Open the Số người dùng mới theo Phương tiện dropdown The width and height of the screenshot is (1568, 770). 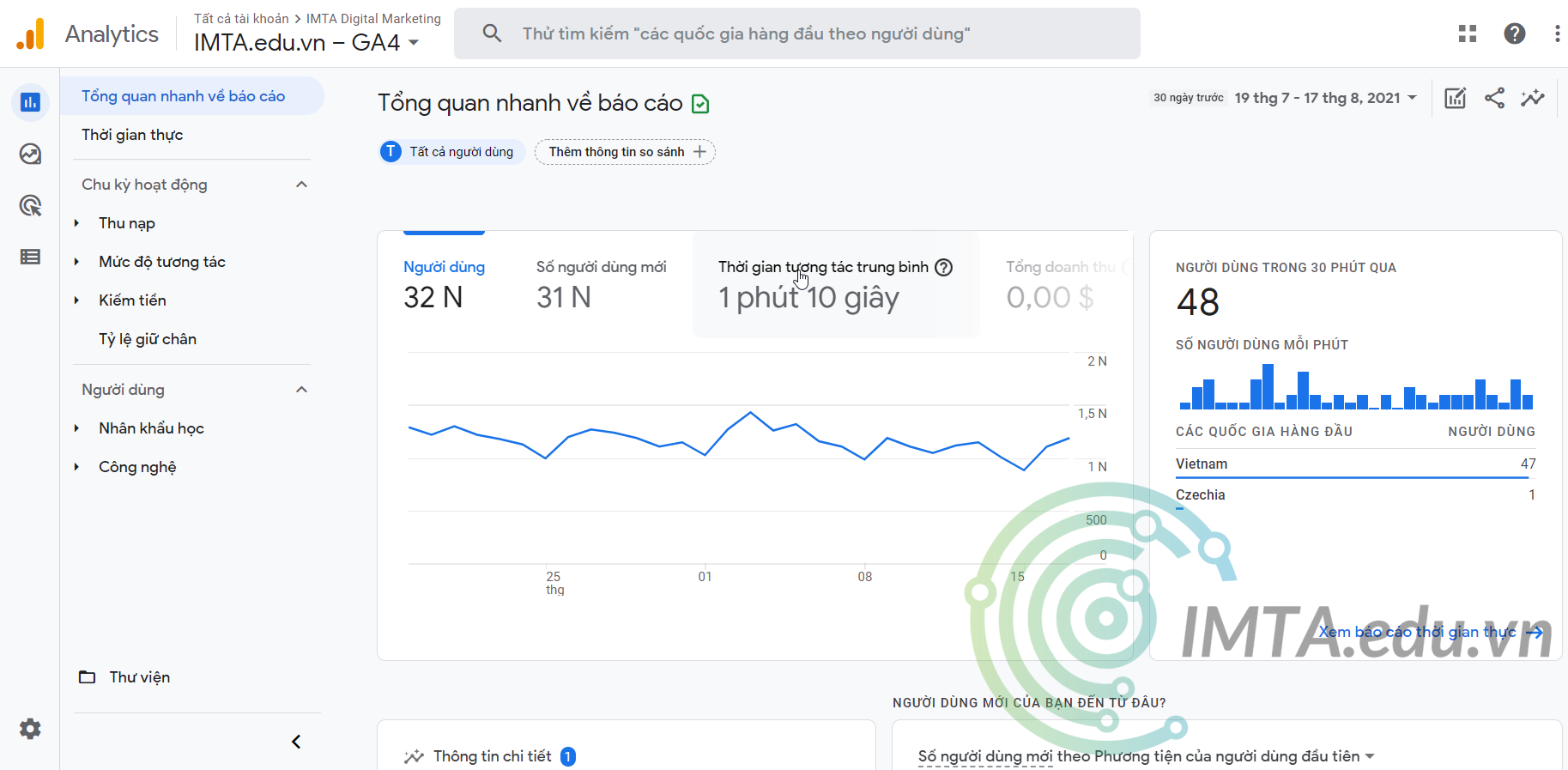pos(1147,756)
